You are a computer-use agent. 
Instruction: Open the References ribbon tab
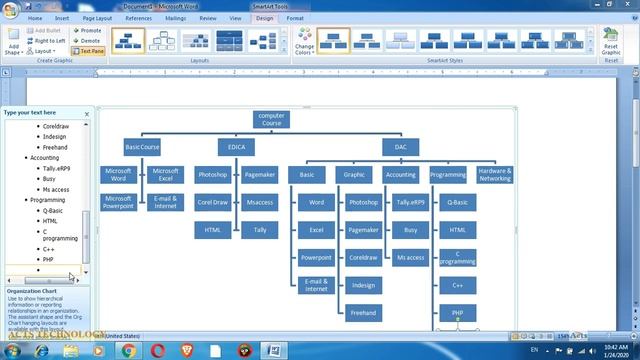139,18
